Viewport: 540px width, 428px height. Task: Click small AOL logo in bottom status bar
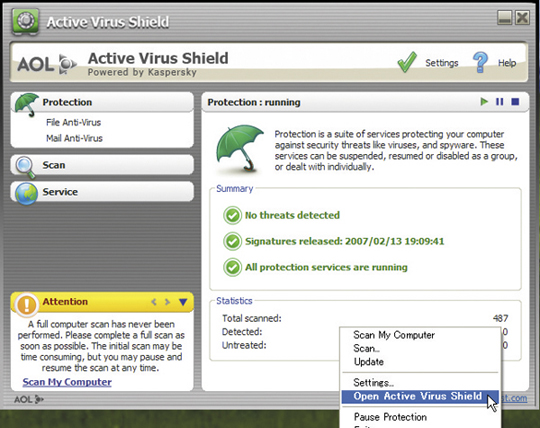(29, 399)
